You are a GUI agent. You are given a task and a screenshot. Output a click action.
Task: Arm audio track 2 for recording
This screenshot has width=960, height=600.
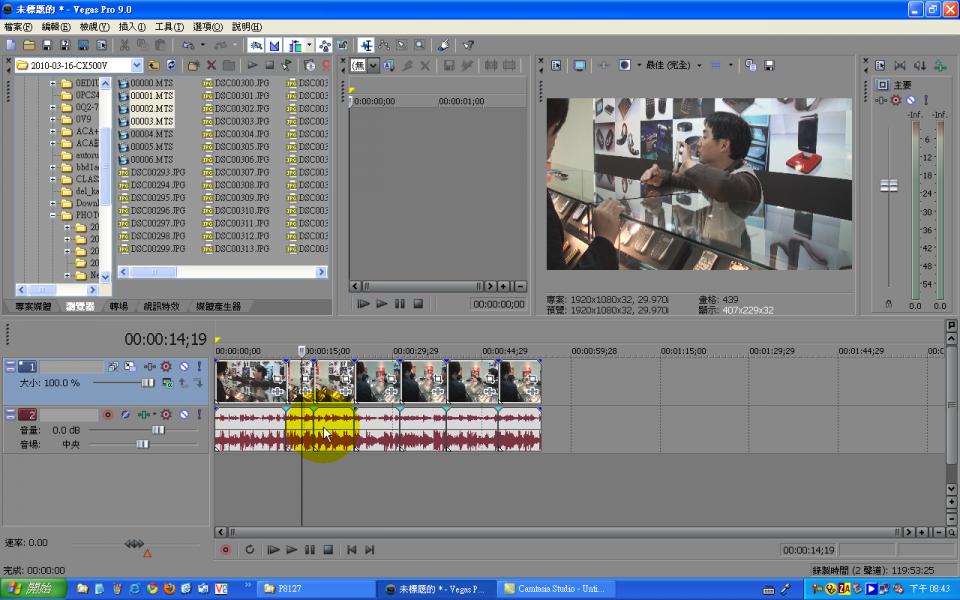point(108,414)
